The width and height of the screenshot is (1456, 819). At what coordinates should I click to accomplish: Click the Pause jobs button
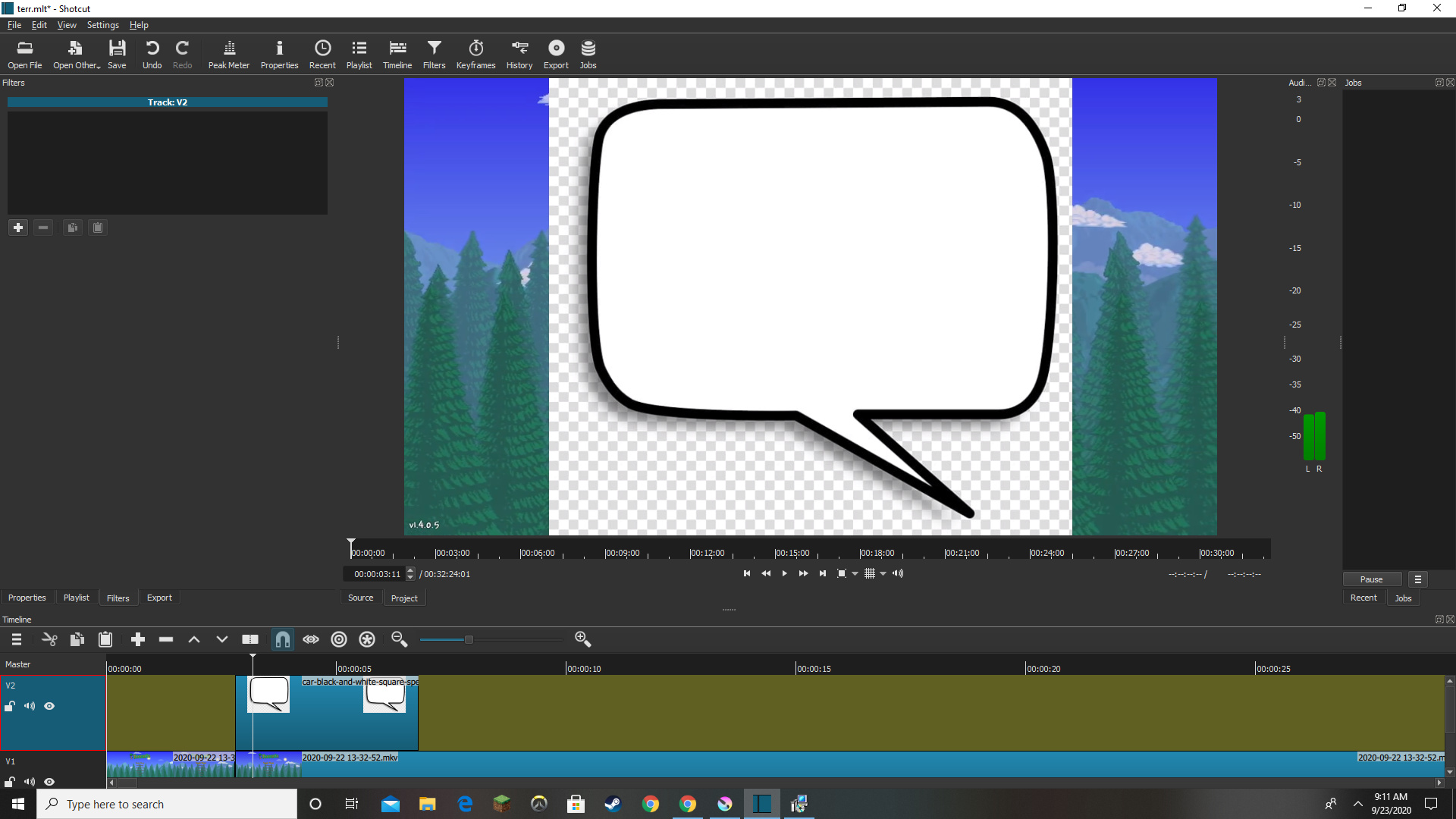click(x=1371, y=579)
